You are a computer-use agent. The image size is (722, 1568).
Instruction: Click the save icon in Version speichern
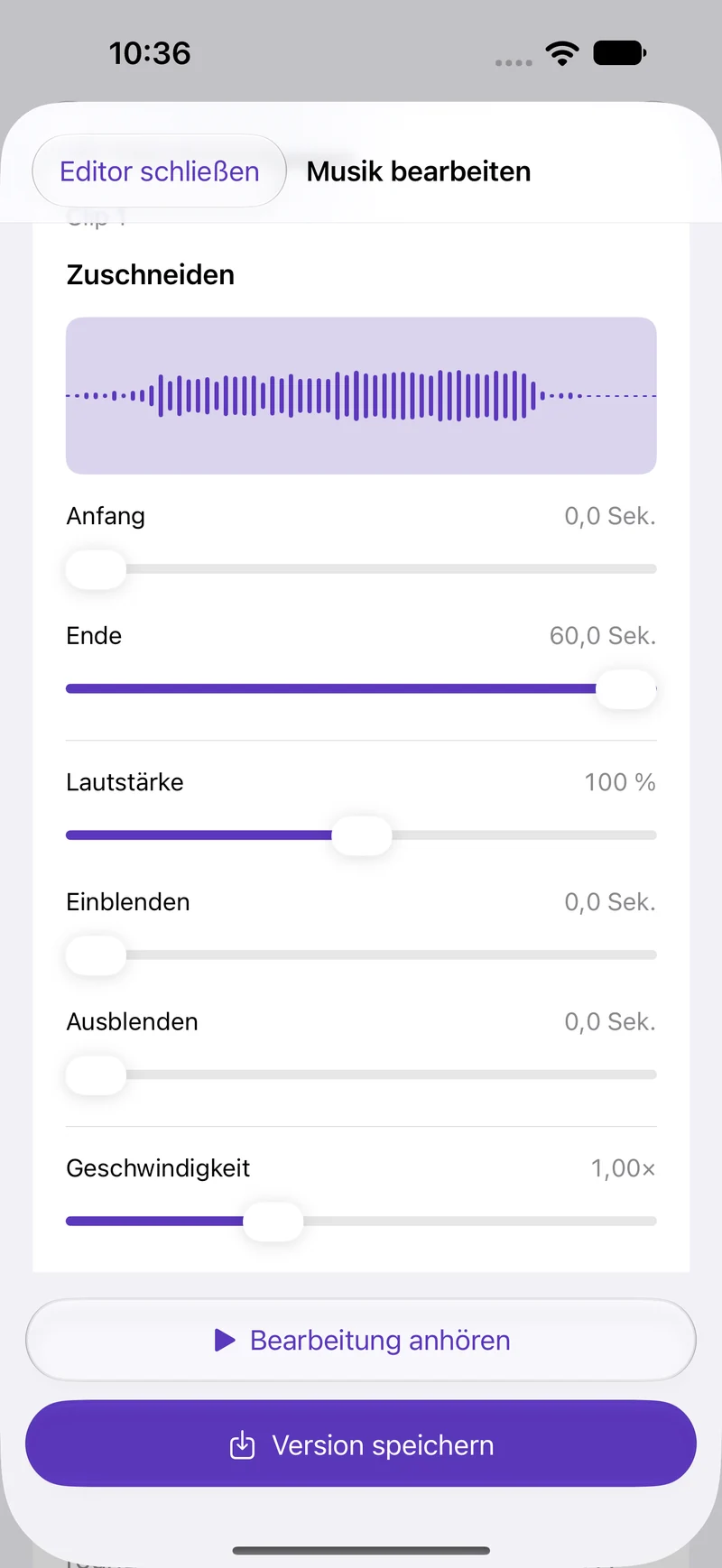tap(243, 1445)
